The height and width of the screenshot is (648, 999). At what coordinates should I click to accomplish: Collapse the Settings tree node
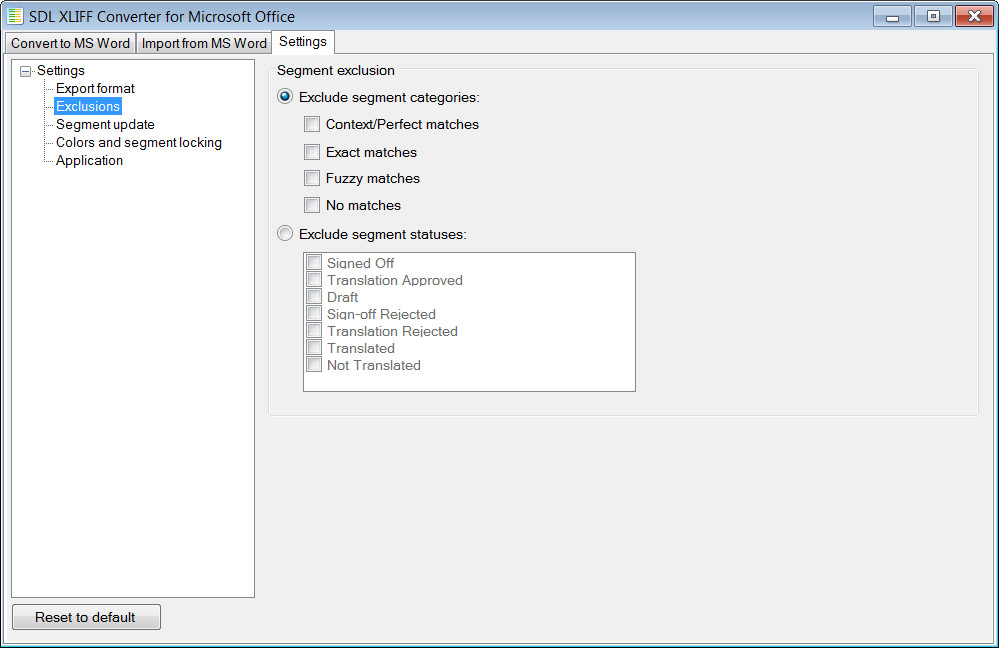coord(25,71)
